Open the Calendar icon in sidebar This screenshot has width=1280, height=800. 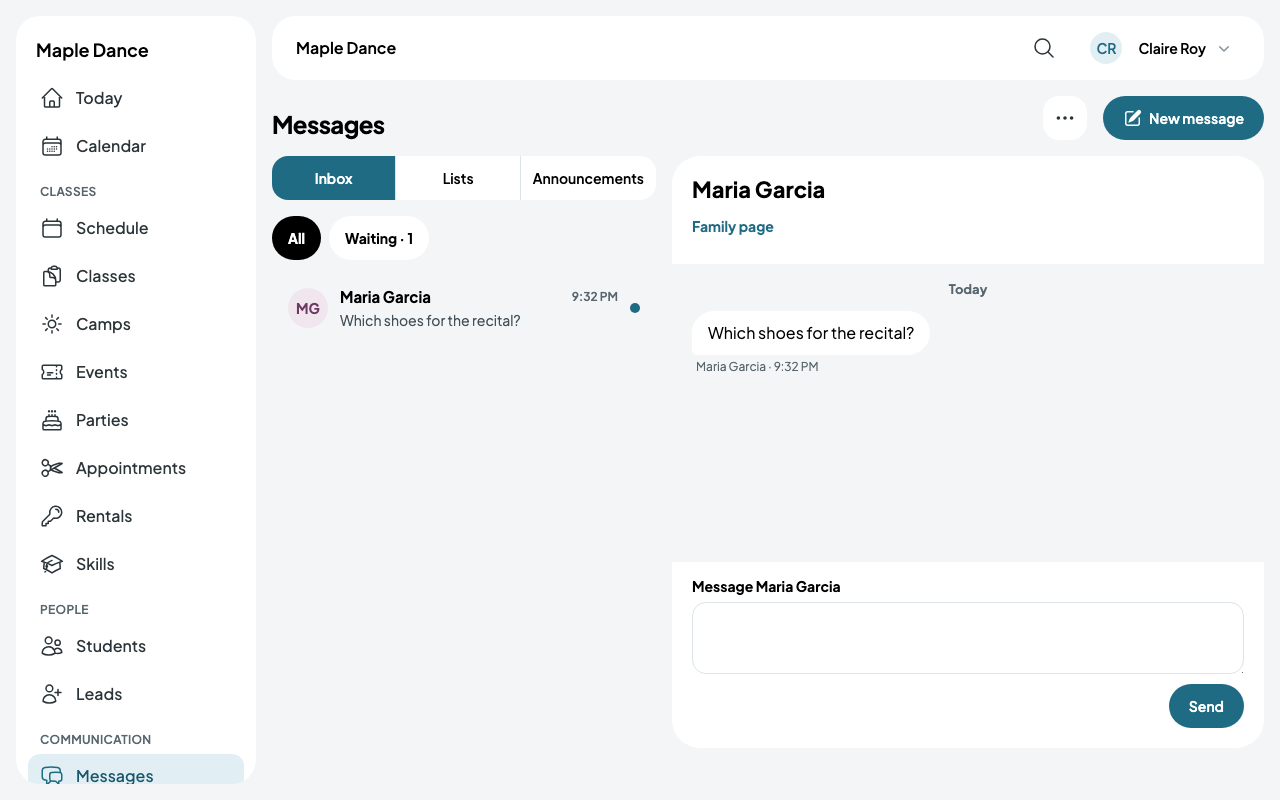click(52, 146)
